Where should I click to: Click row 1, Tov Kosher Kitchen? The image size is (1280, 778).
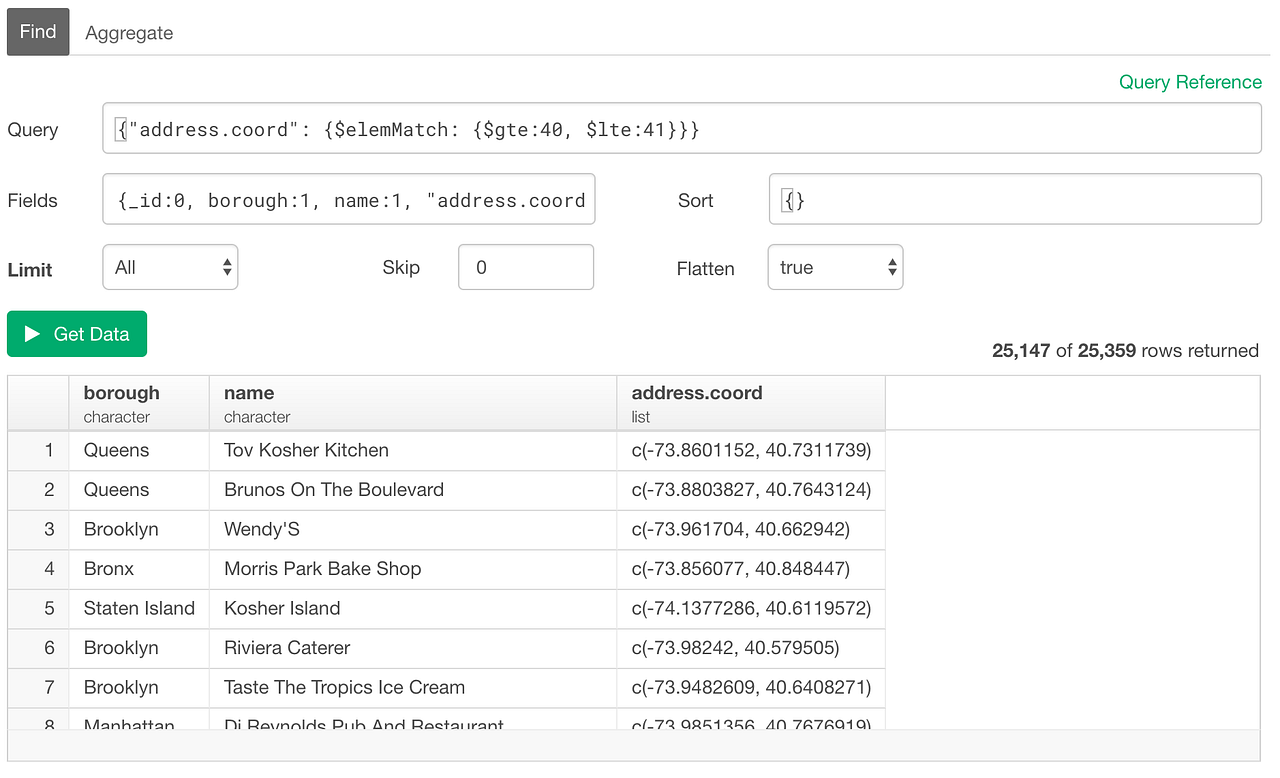[304, 450]
